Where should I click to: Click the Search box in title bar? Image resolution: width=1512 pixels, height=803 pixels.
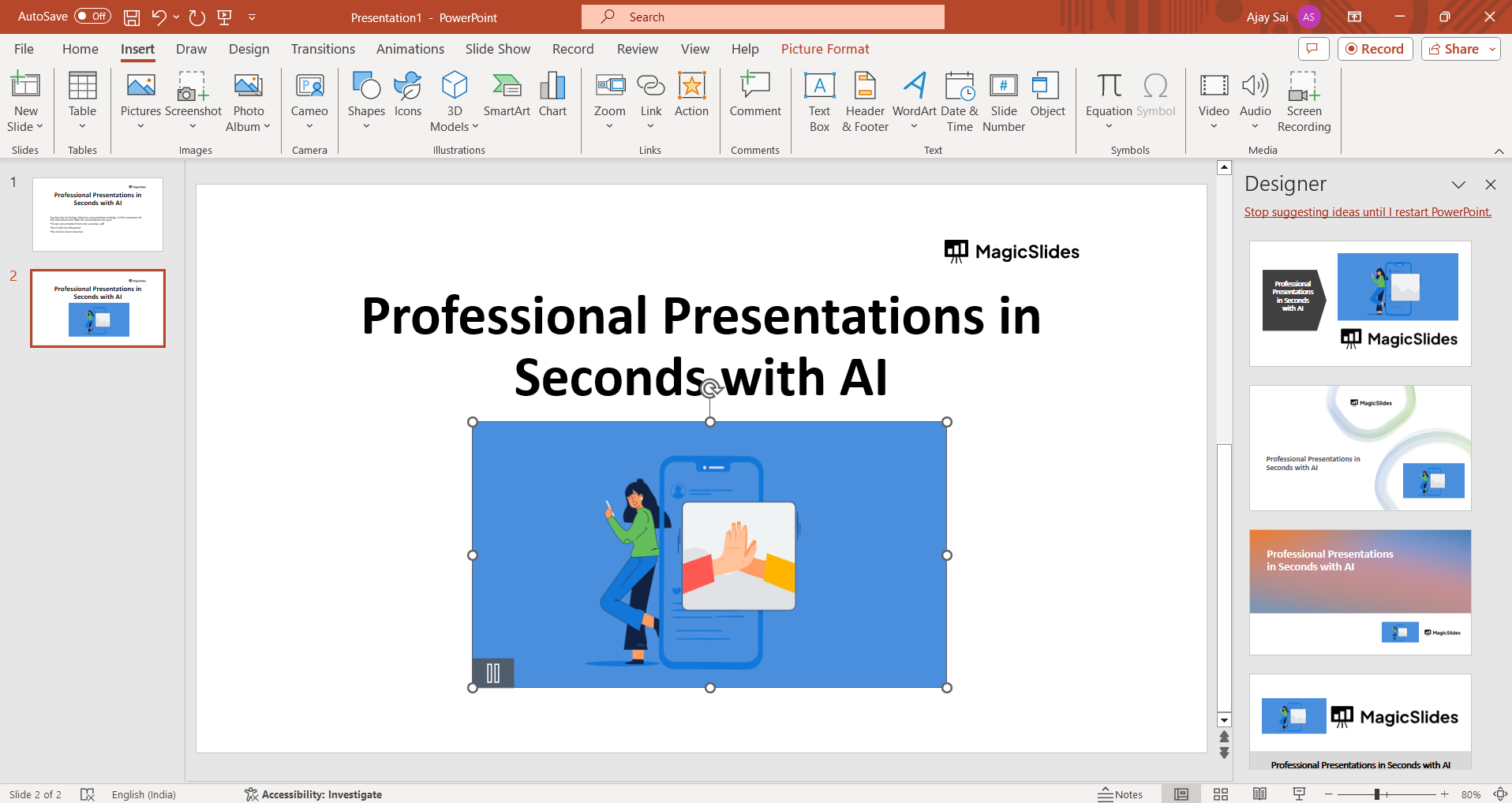click(x=763, y=17)
